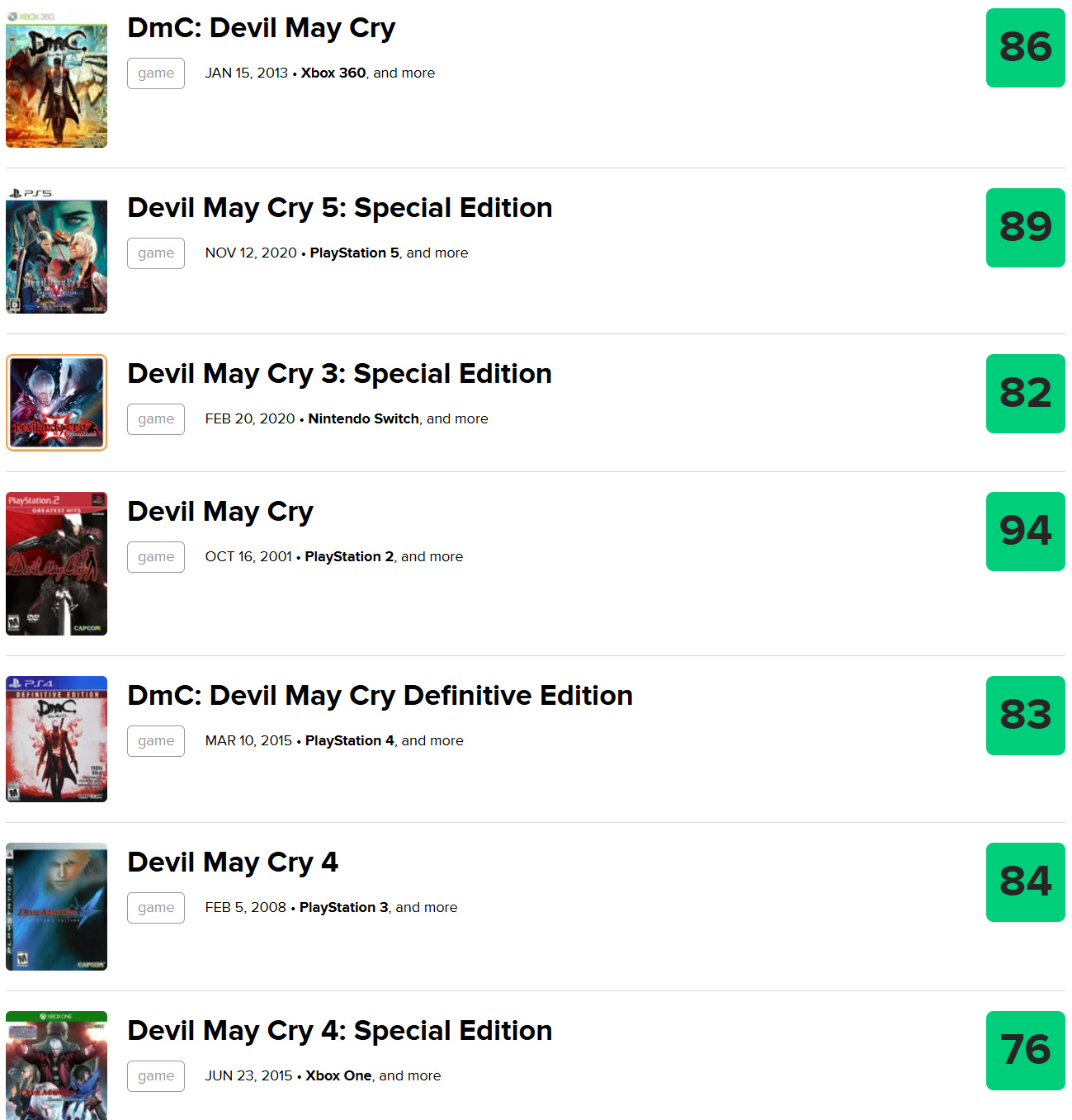1072x1120 pixels.
Task: Open the Devil May Cry 4: Special Edition title
Action: tap(339, 1031)
